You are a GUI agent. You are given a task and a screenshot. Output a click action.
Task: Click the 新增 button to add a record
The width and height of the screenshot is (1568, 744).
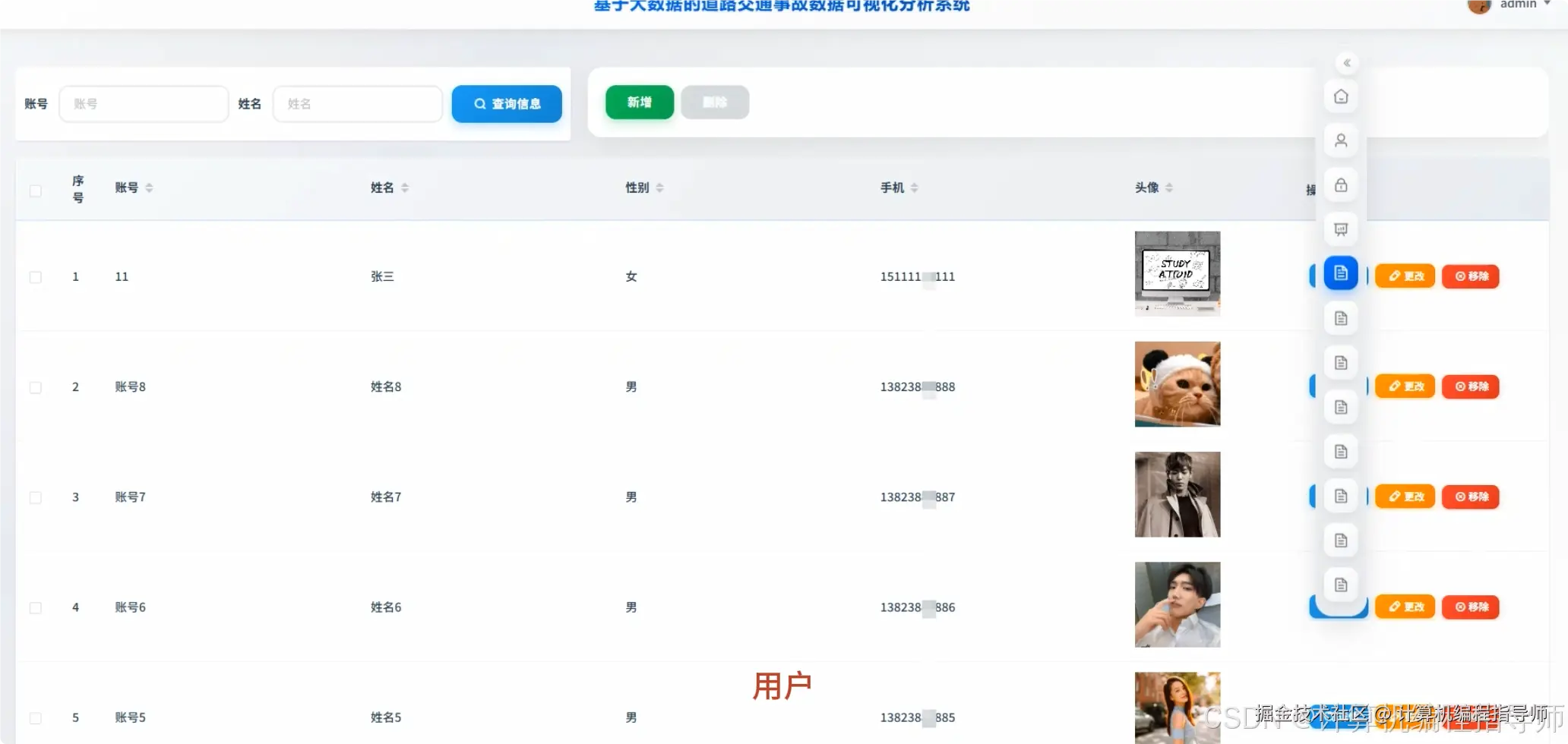639,102
